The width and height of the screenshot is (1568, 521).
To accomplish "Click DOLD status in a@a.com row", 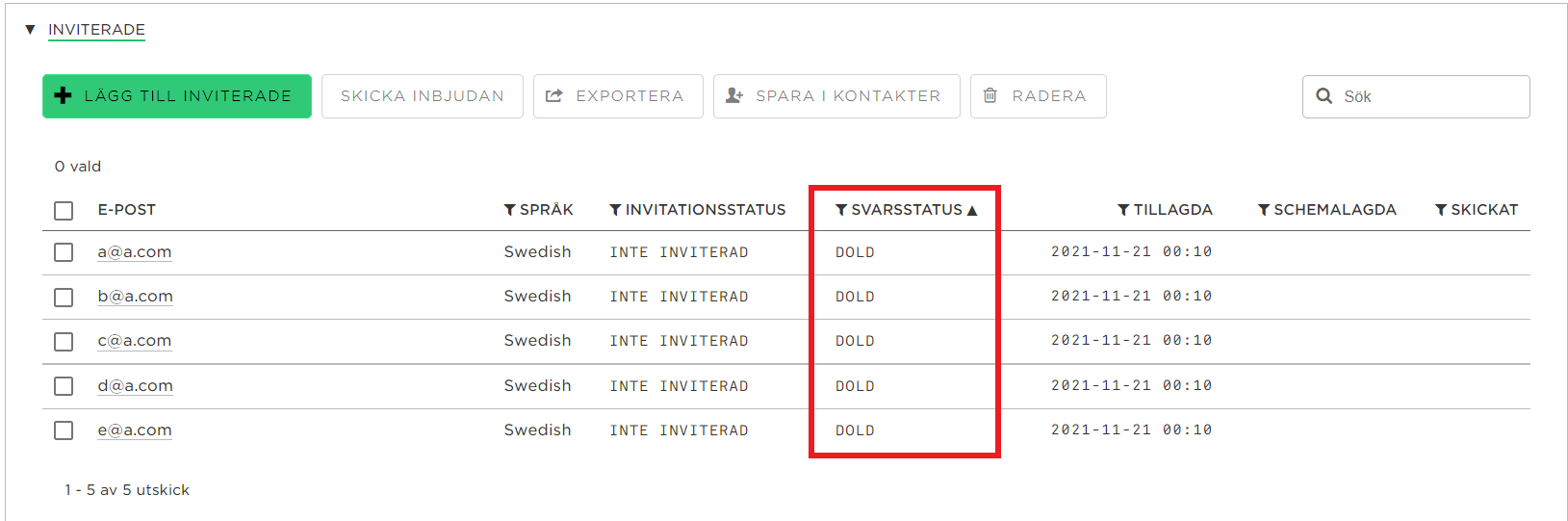I will tap(855, 252).
